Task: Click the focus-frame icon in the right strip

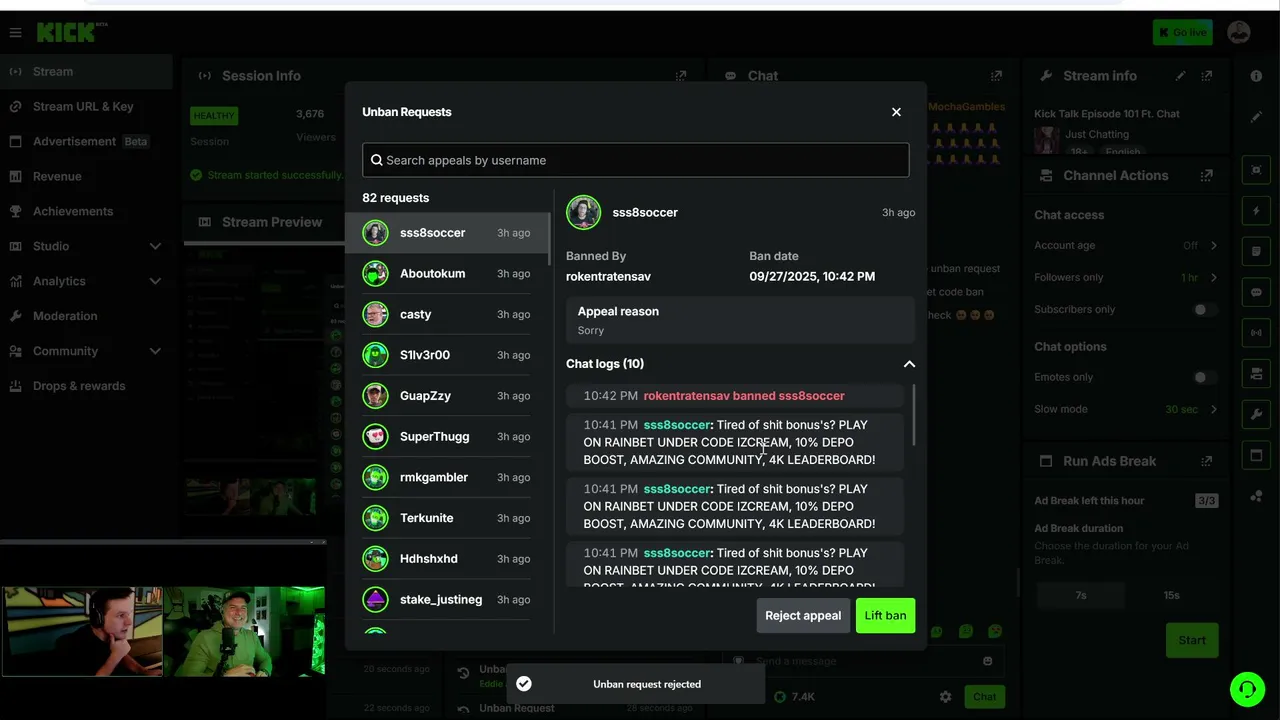Action: click(x=1257, y=170)
